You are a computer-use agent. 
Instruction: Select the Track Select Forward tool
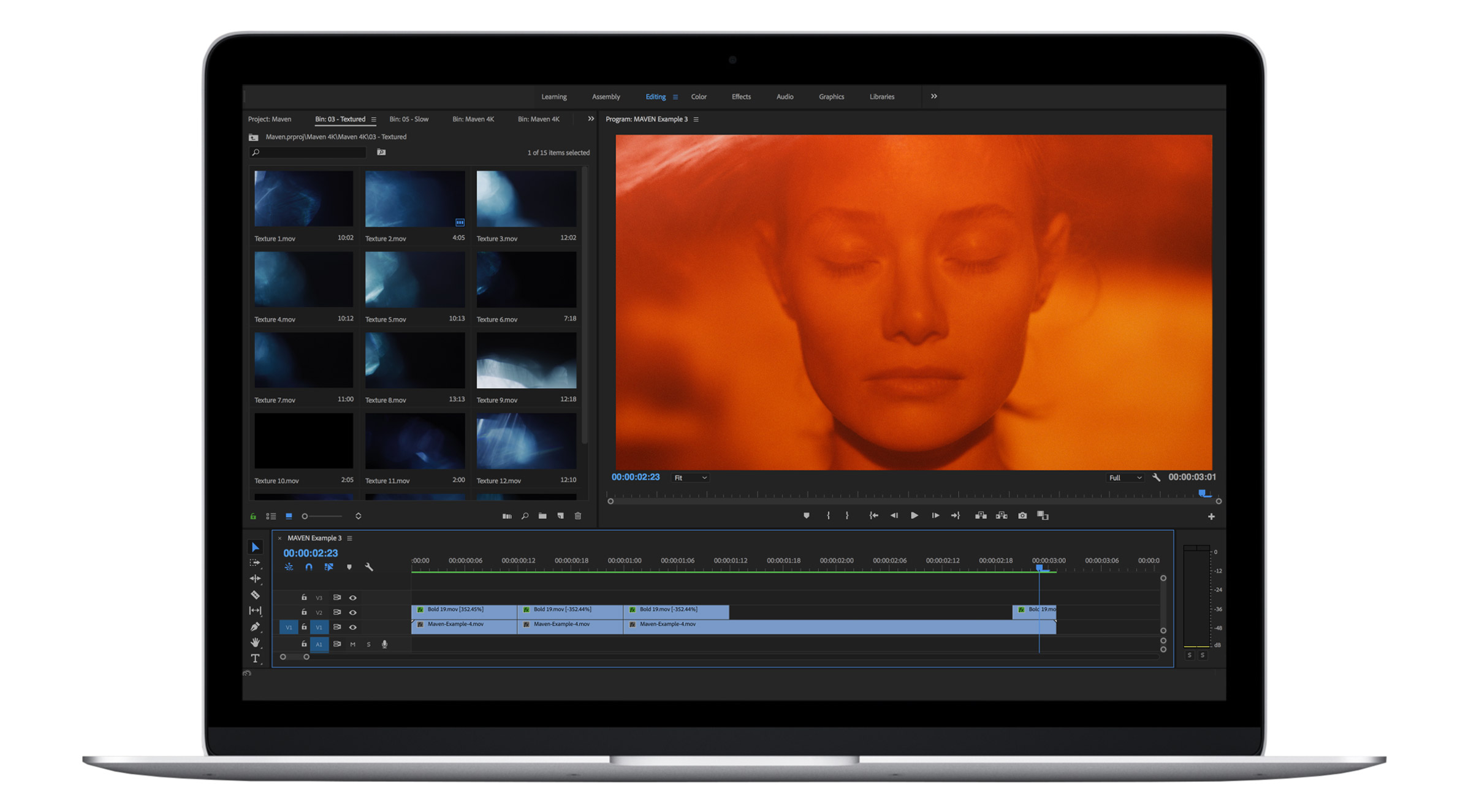pos(255,563)
